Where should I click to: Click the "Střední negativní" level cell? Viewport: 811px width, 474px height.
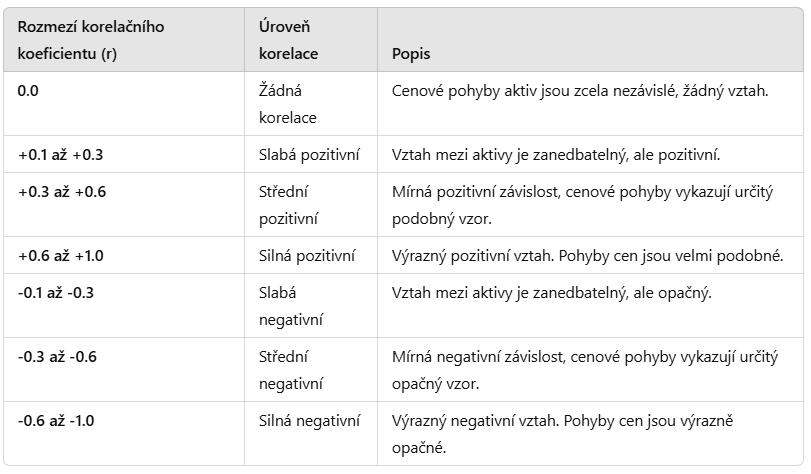click(289, 369)
